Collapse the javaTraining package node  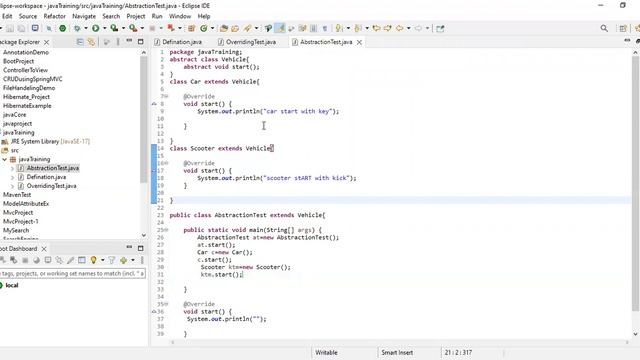coord(4,159)
